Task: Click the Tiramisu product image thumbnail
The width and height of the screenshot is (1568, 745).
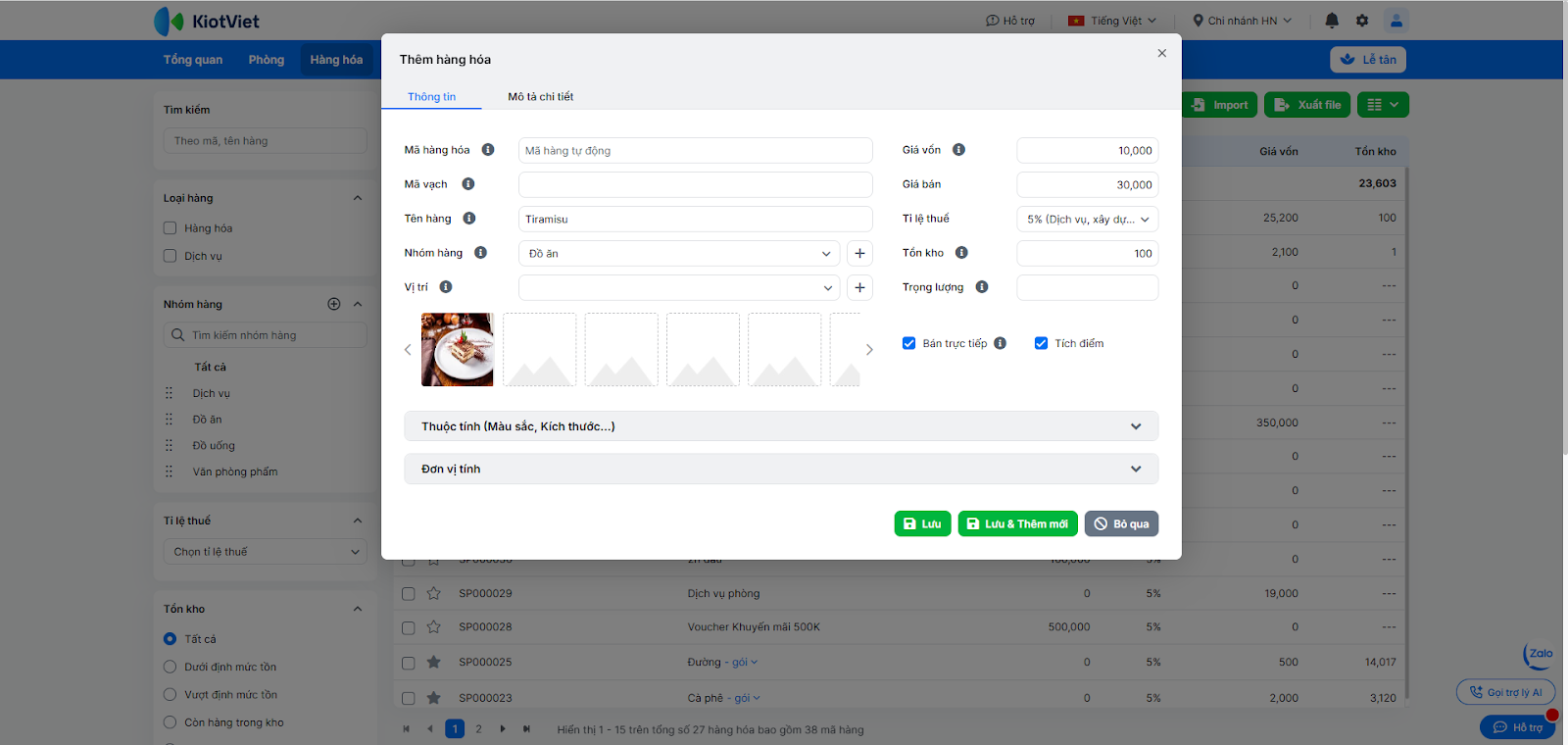Action: [x=458, y=350]
